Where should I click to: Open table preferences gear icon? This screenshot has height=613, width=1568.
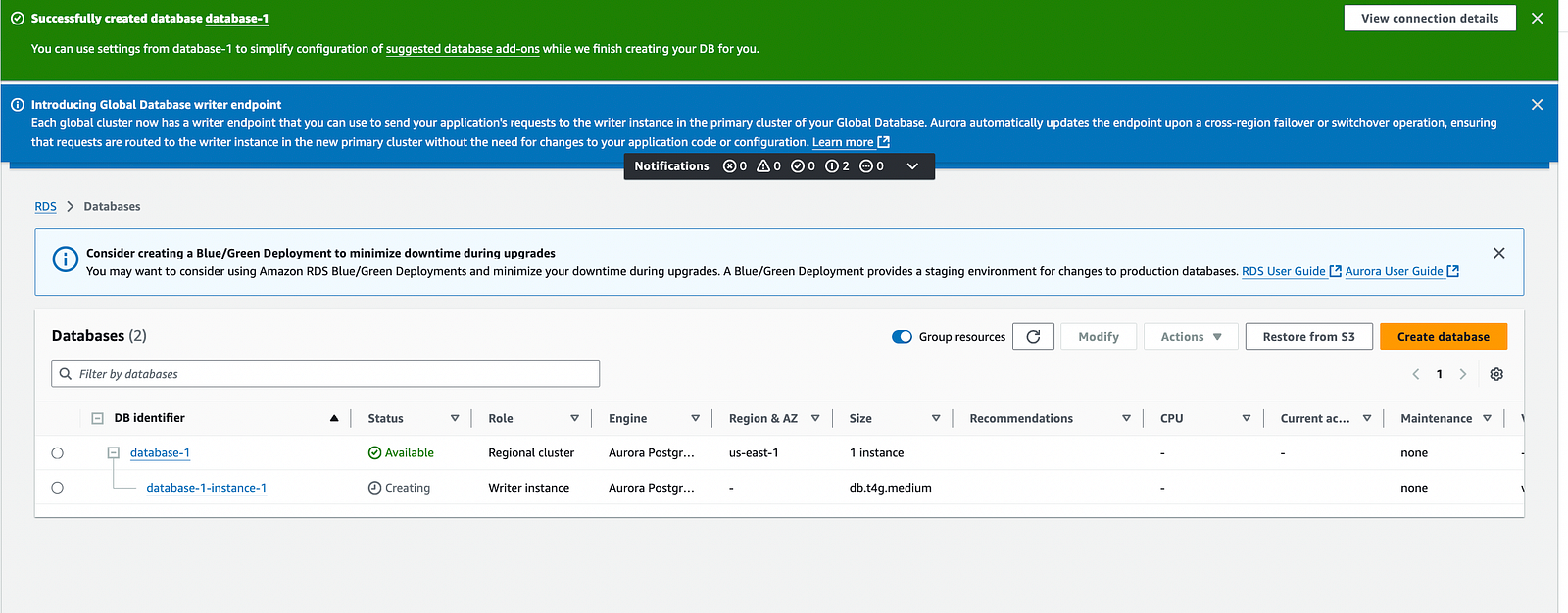1496,374
